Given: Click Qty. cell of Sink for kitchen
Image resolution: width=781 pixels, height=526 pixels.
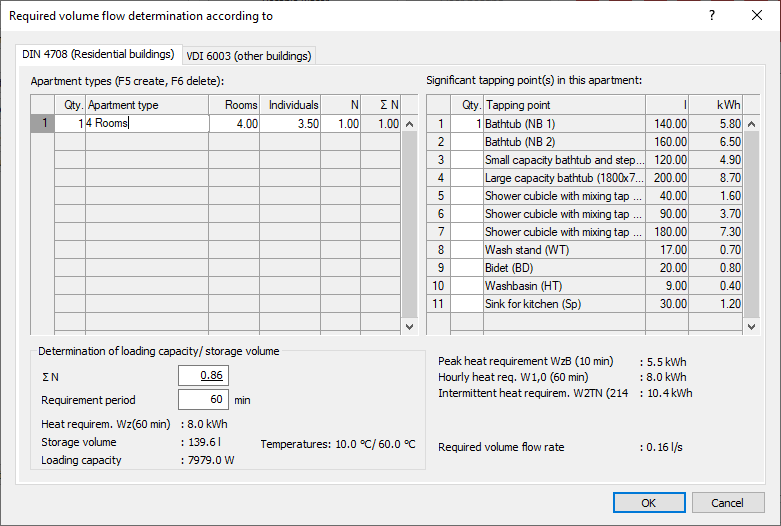Looking at the screenshot, I should [x=467, y=303].
